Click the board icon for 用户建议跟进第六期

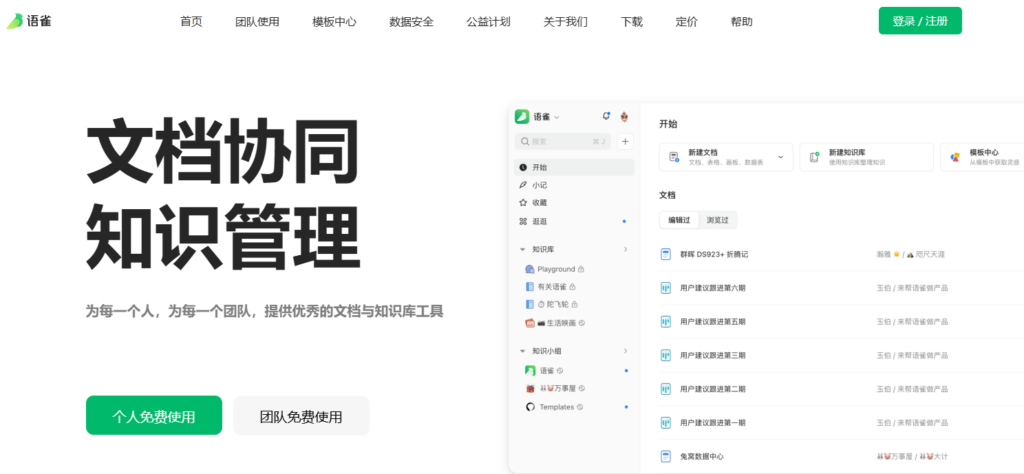pyautogui.click(x=666, y=288)
